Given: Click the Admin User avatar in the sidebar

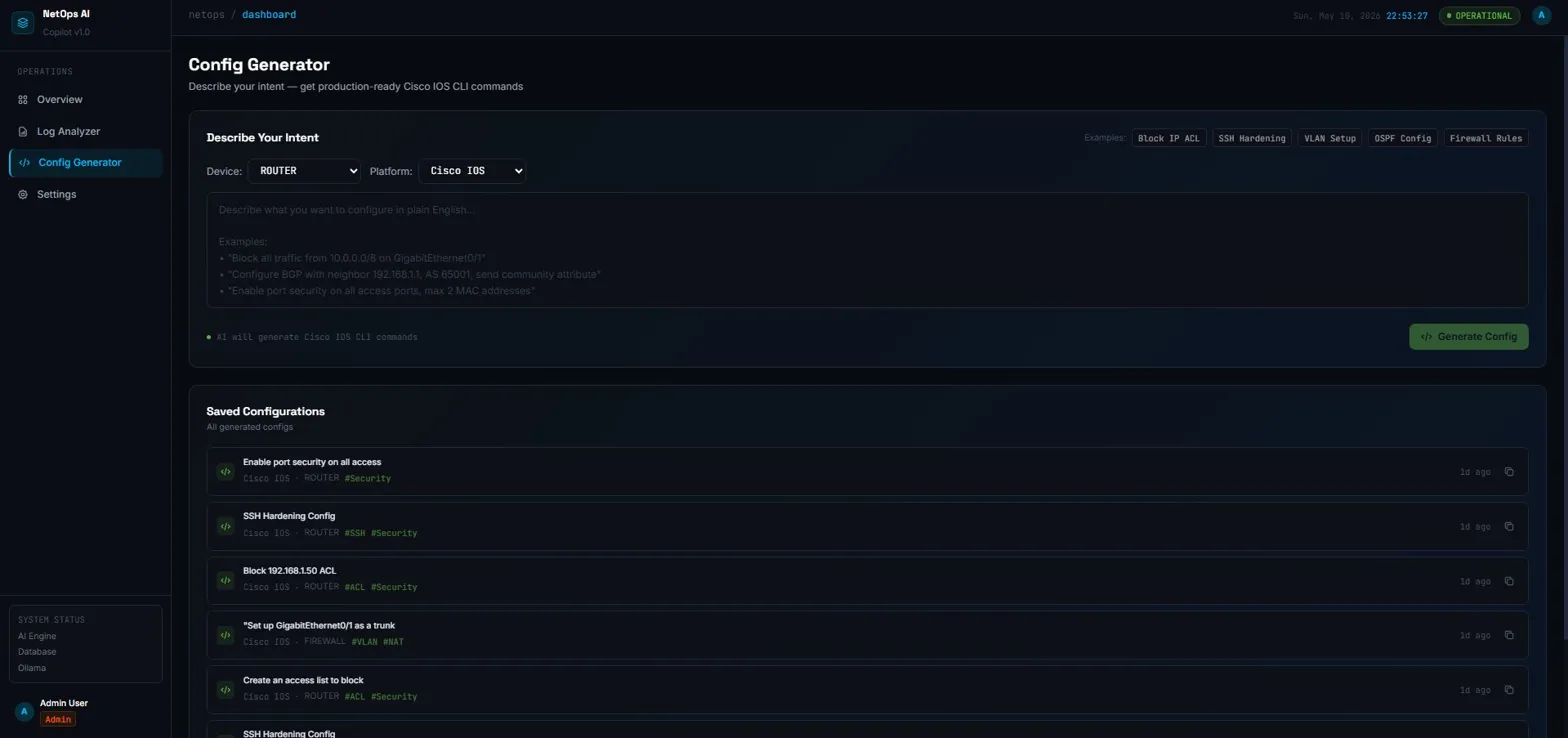Looking at the screenshot, I should coord(24,711).
